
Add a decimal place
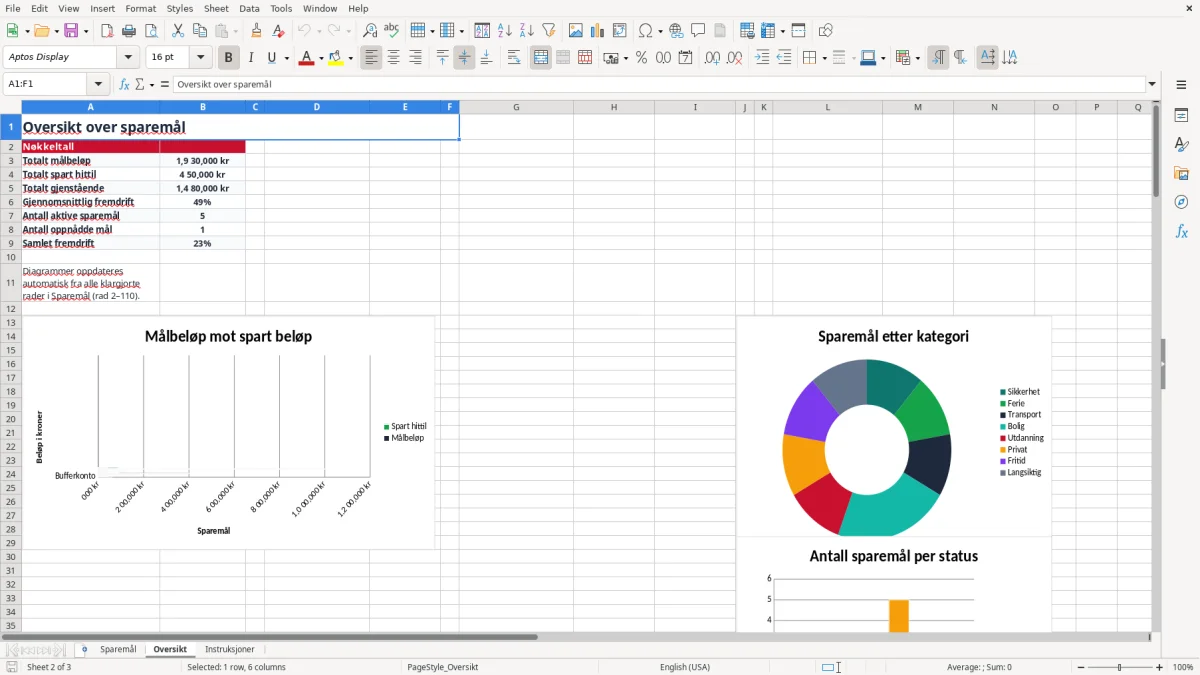pyautogui.click(x=712, y=58)
